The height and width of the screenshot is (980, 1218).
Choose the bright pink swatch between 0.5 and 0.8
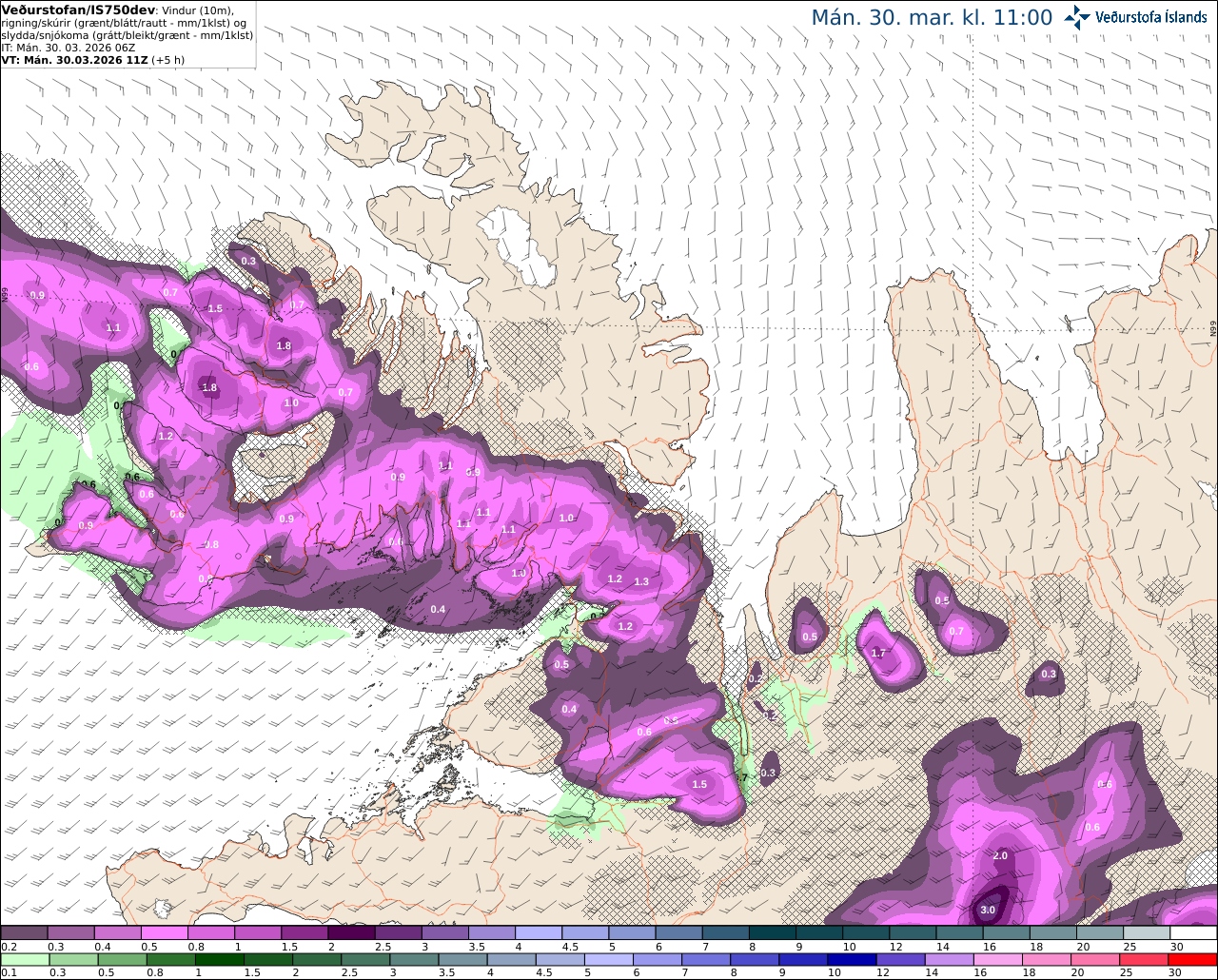[x=164, y=933]
